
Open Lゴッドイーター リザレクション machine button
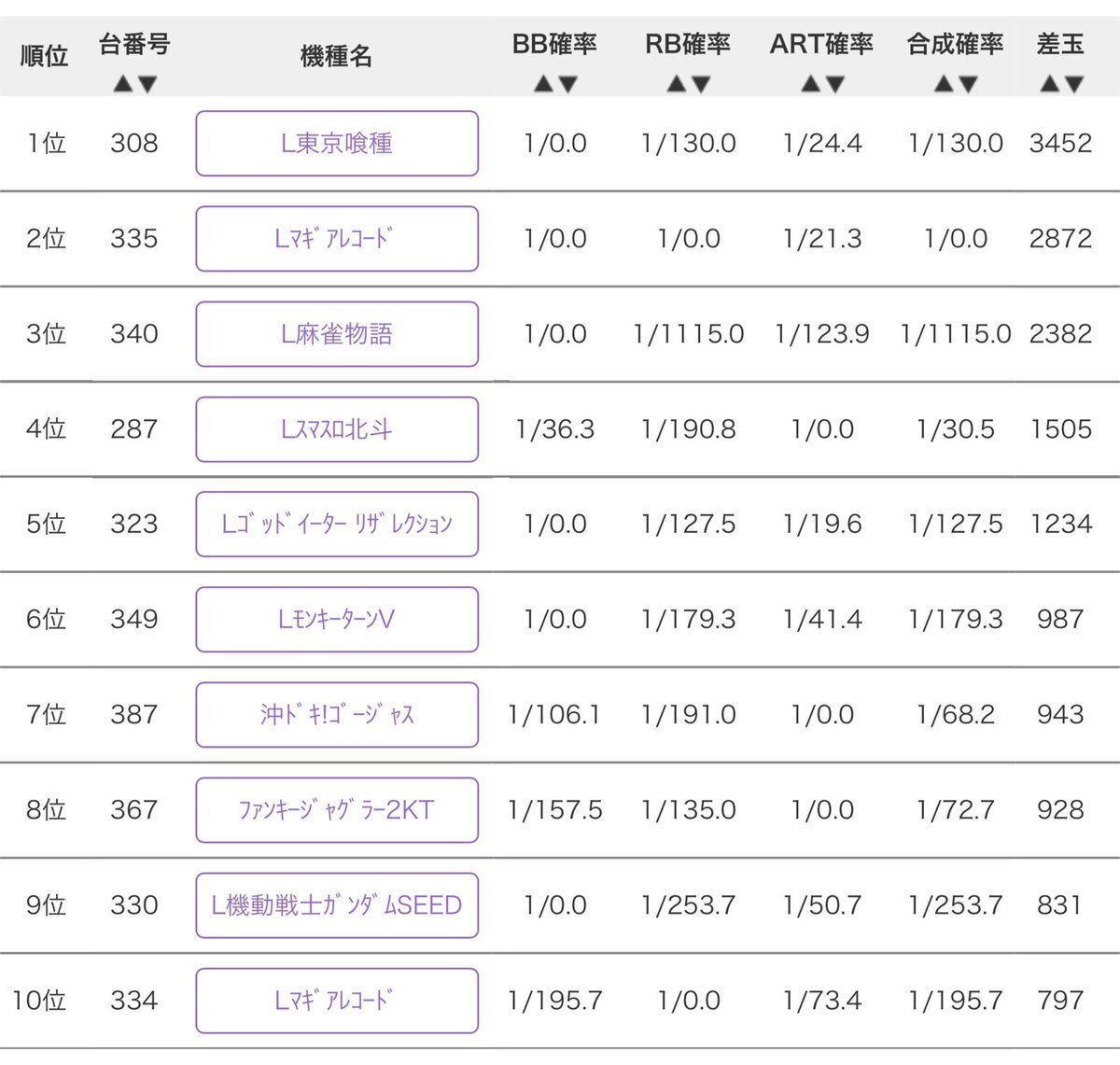point(337,525)
